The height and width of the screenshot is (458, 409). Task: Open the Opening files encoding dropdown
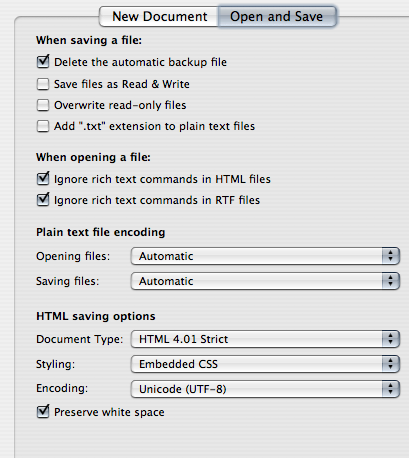265,256
